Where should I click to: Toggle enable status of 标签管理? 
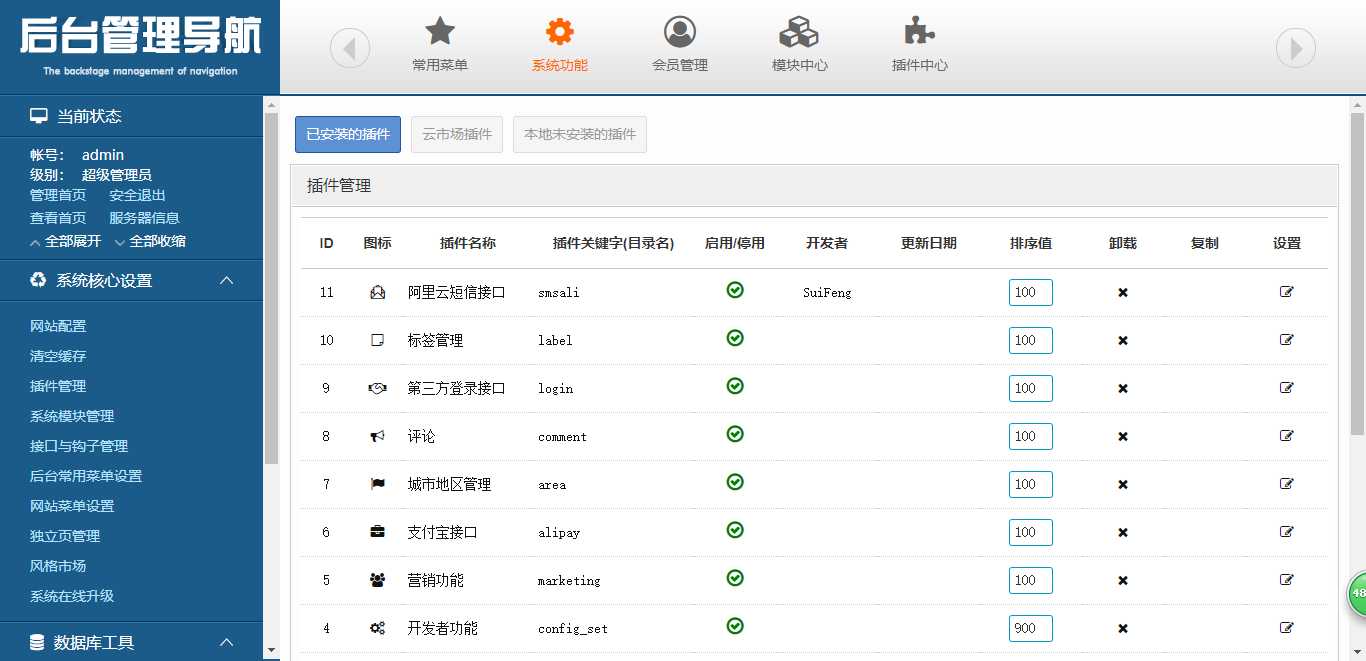[x=735, y=338]
